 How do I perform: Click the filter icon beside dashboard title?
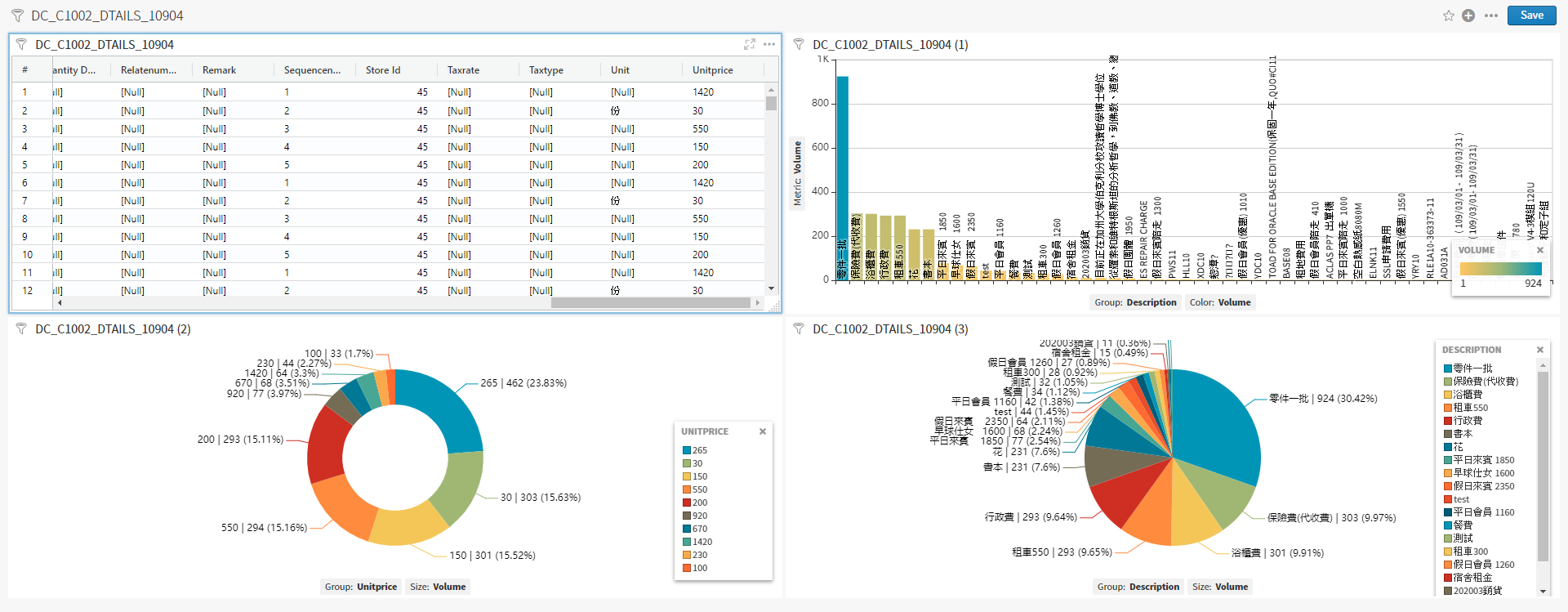pos(17,16)
